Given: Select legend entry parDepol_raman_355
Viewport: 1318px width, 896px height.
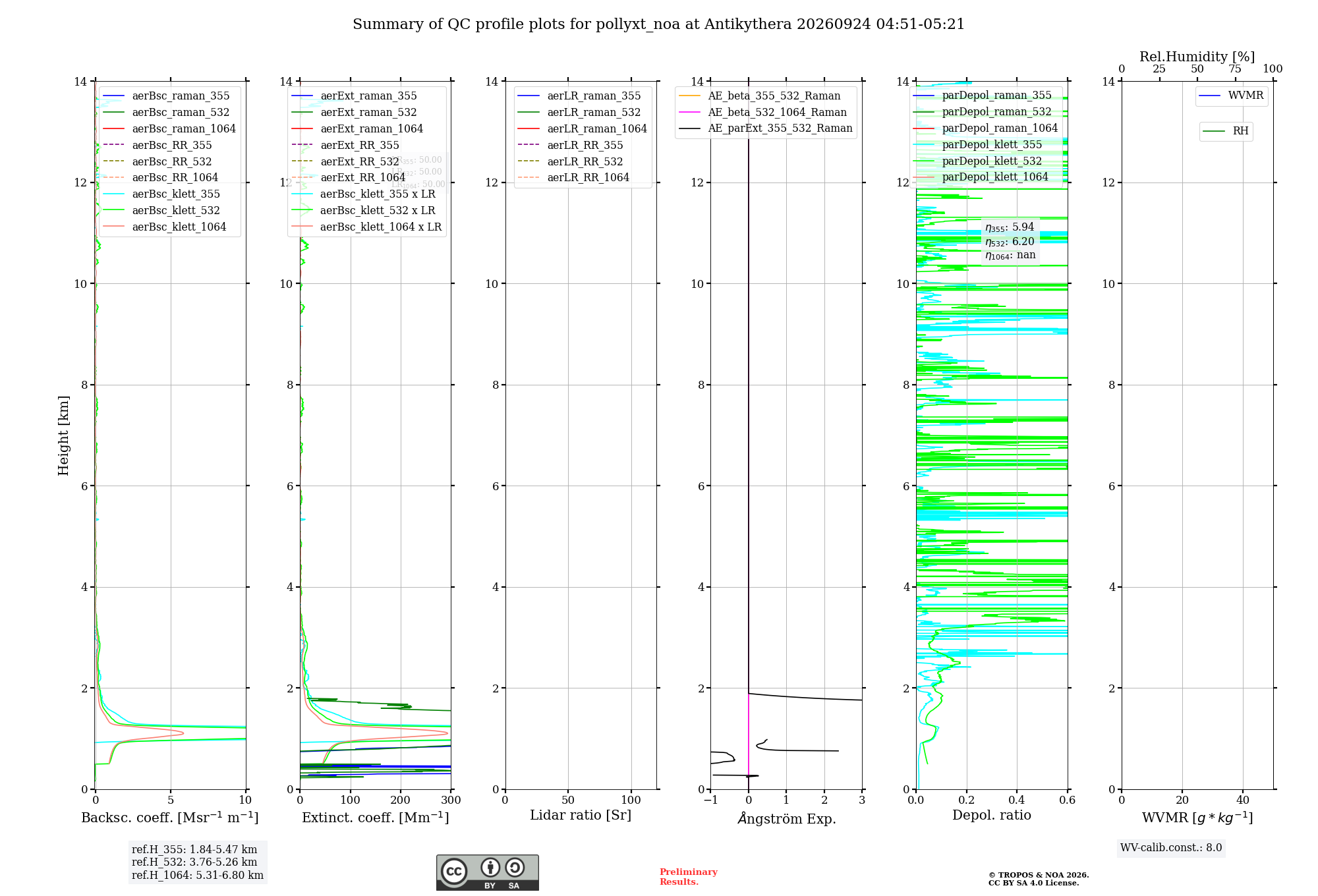Looking at the screenshot, I should 983,96.
